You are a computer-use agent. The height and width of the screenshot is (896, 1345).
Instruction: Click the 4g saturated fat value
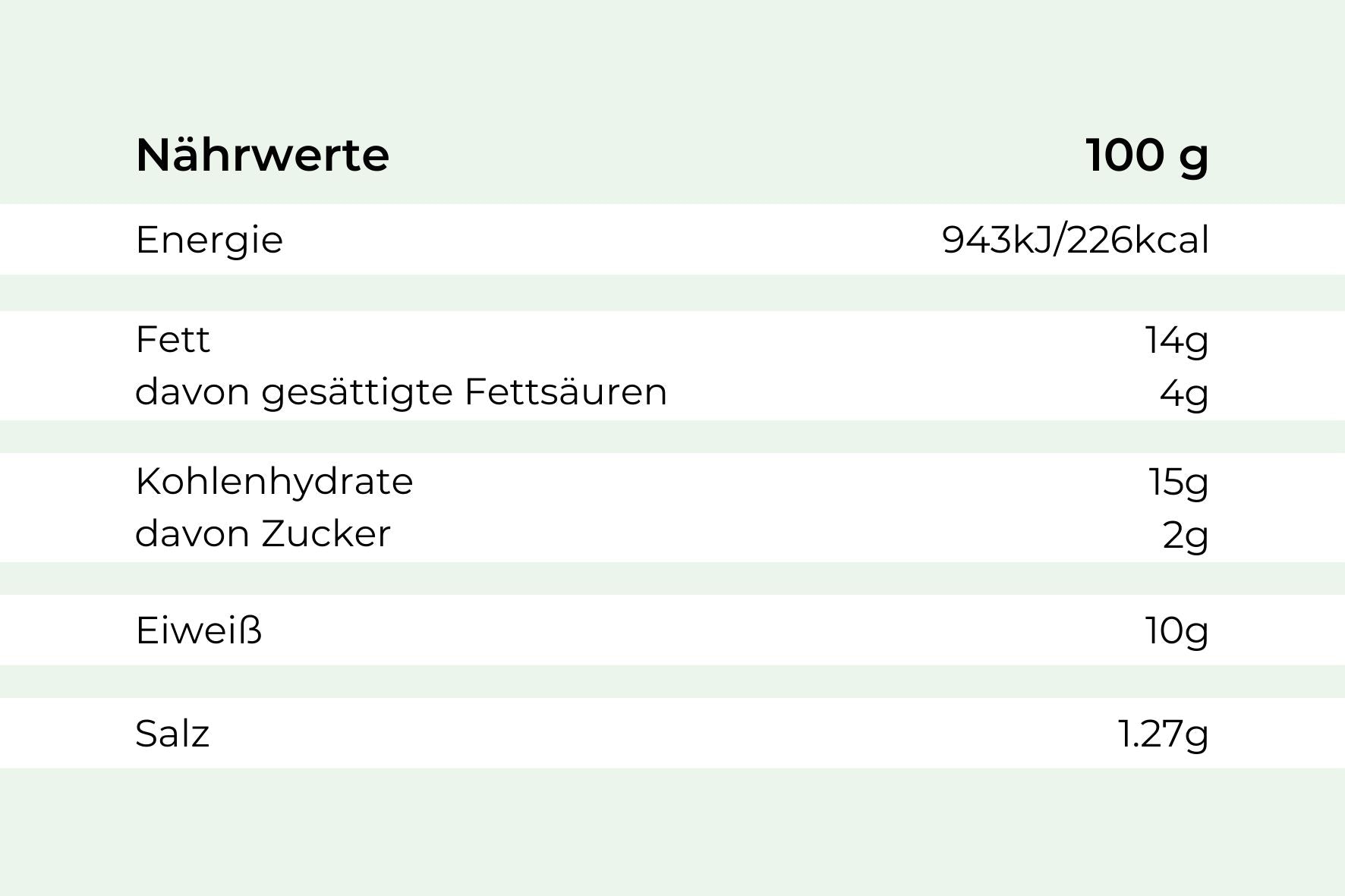pos(1184,393)
